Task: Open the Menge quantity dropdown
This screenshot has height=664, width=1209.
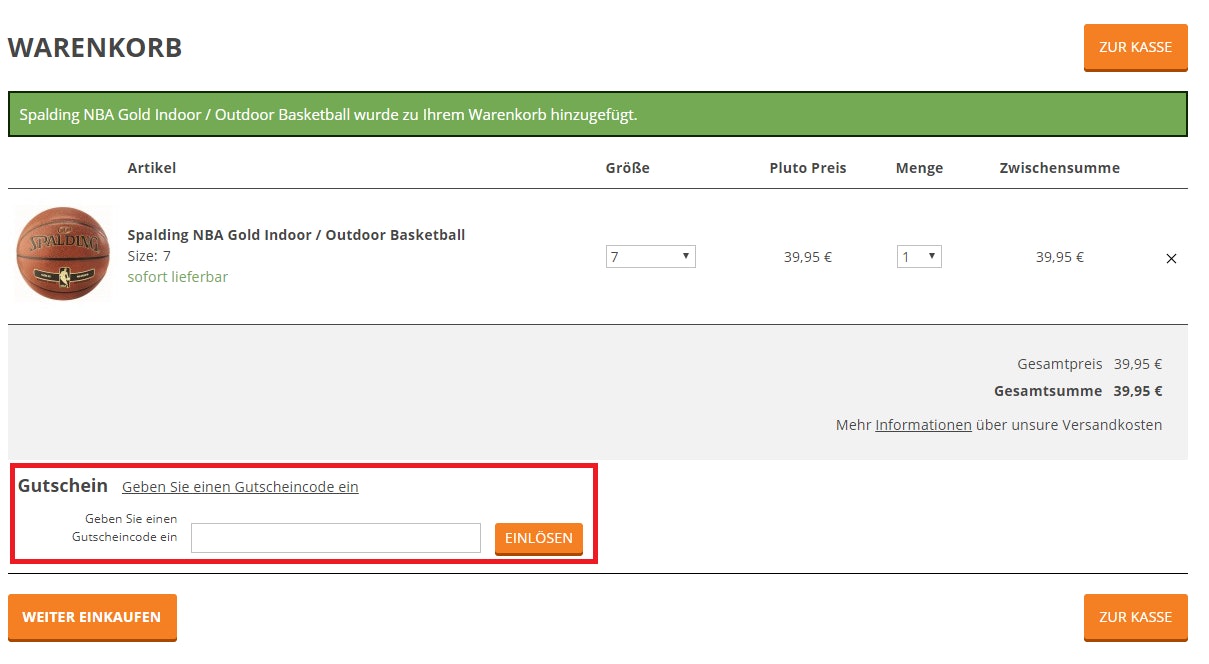Action: (919, 257)
